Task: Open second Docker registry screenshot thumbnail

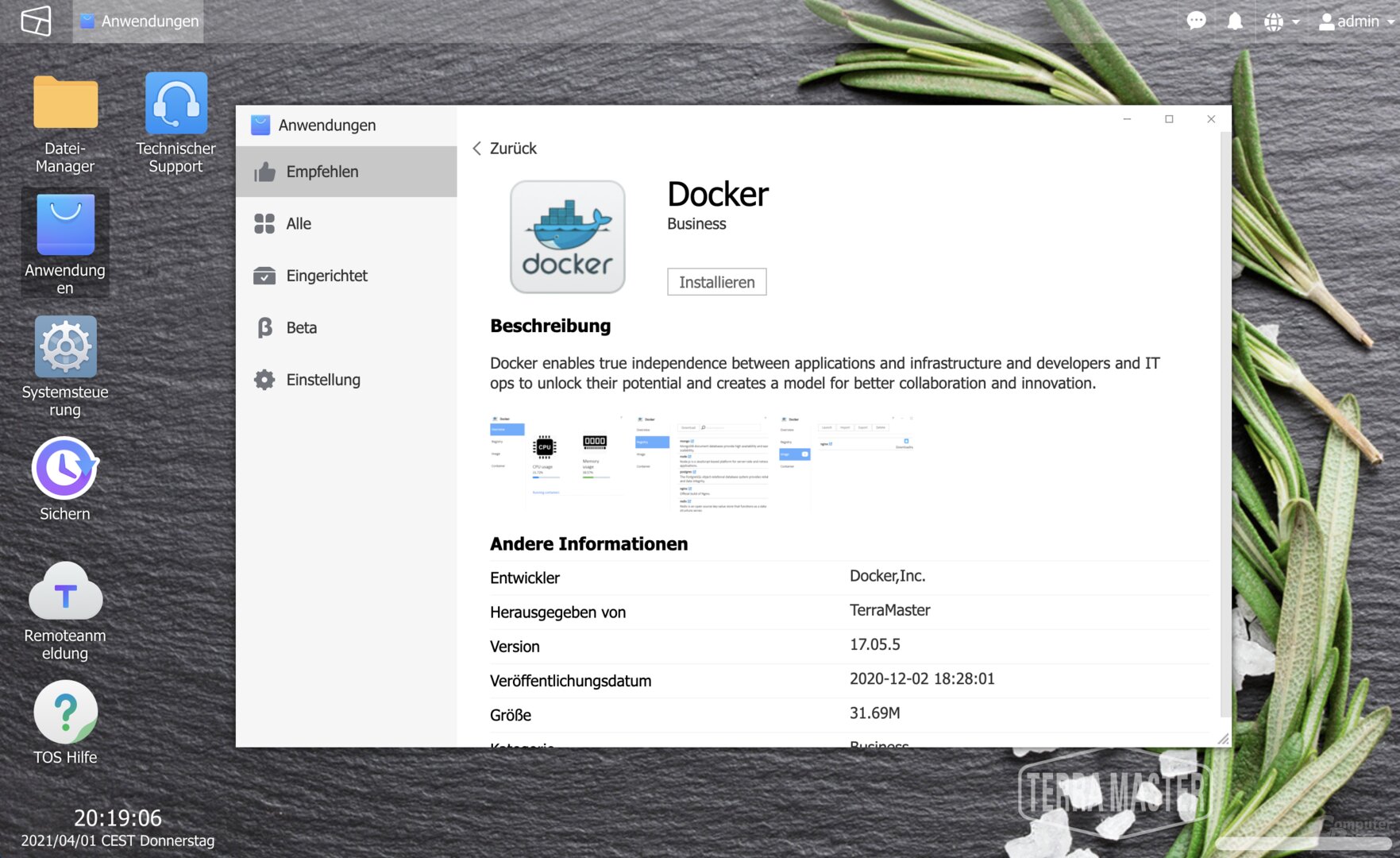Action: [701, 462]
